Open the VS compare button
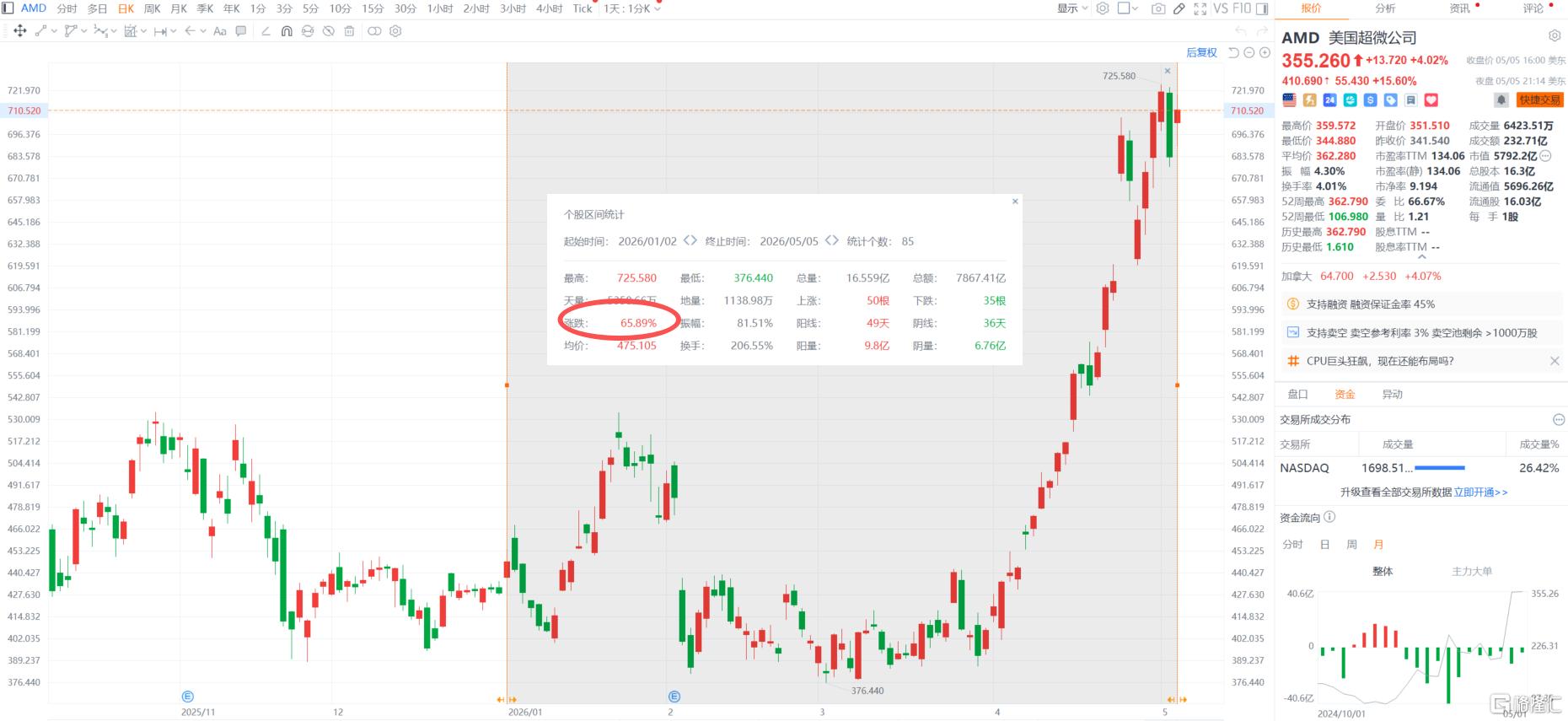The image size is (1568, 721). pos(1220,8)
